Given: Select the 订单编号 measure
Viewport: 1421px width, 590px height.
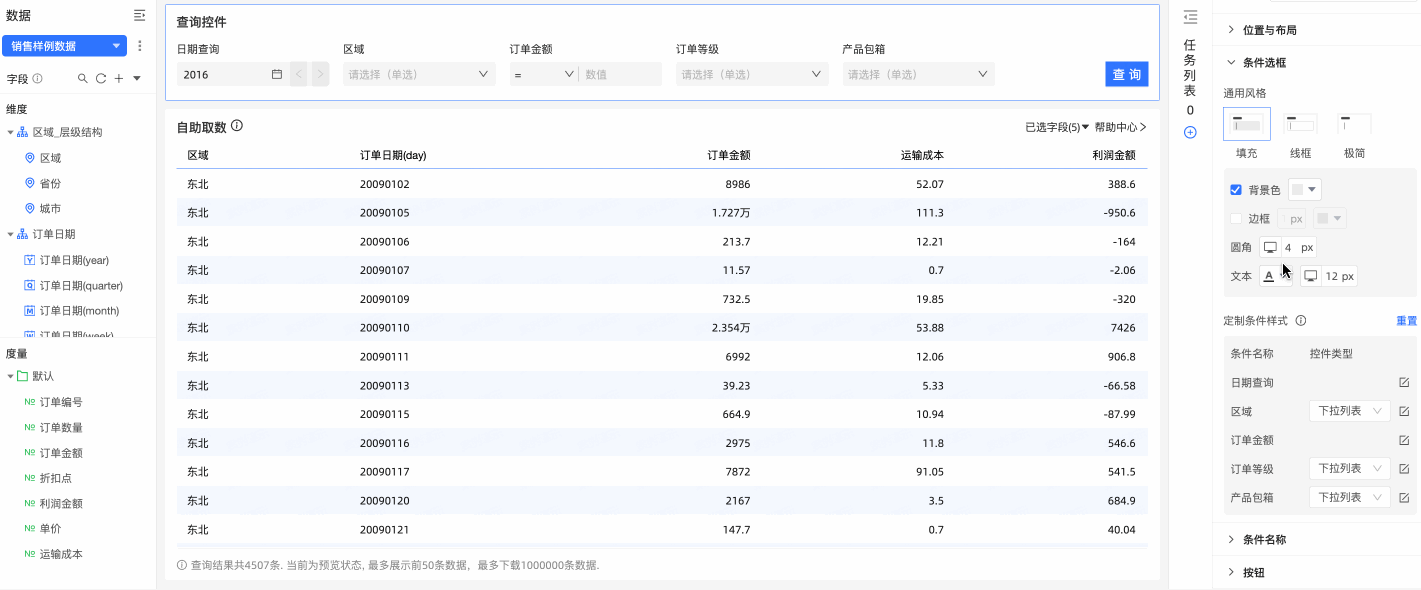Looking at the screenshot, I should pyautogui.click(x=61, y=402).
